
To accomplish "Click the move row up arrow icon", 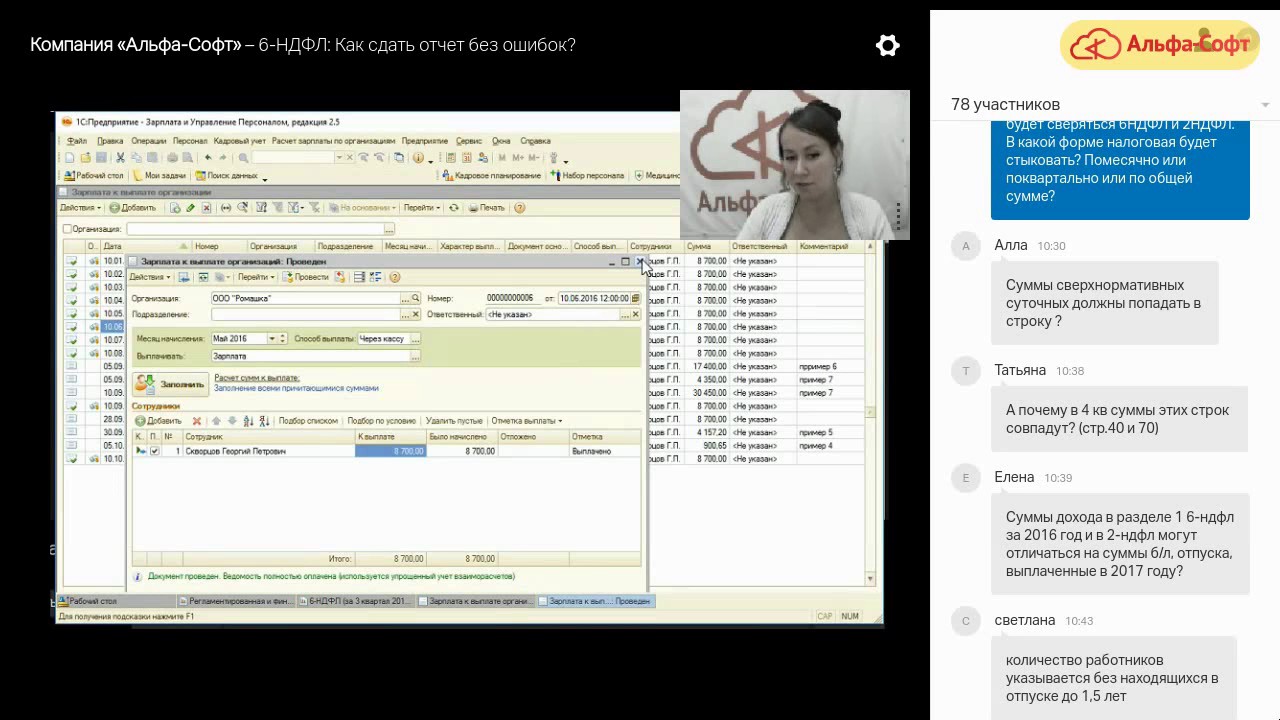I will pyautogui.click(x=216, y=421).
